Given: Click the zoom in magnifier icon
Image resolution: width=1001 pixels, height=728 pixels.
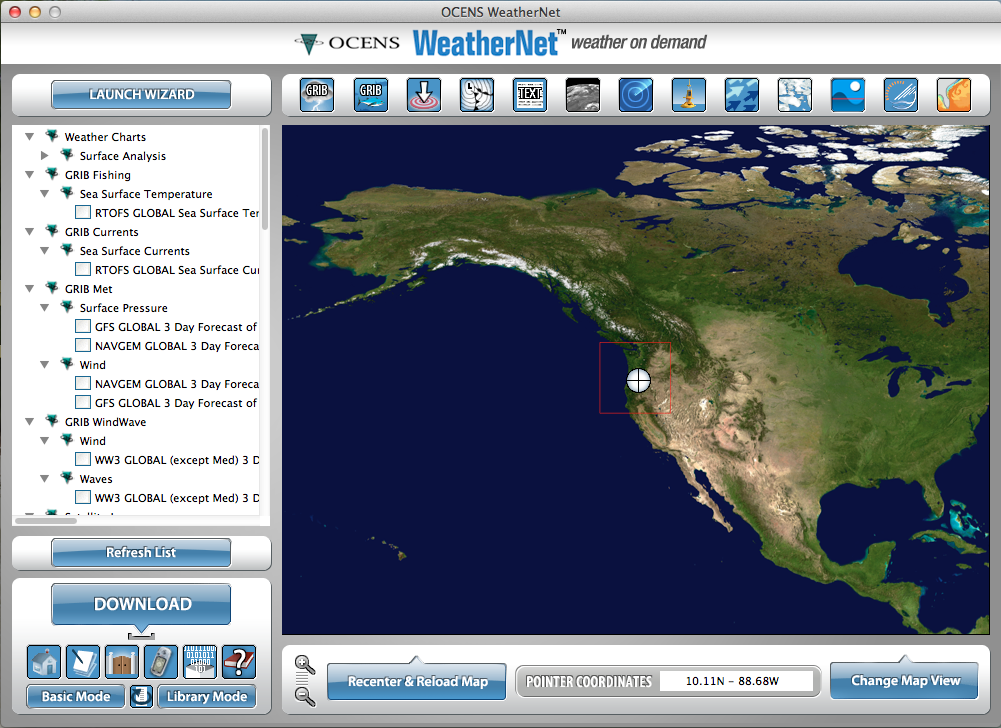Looking at the screenshot, I should pos(305,665).
